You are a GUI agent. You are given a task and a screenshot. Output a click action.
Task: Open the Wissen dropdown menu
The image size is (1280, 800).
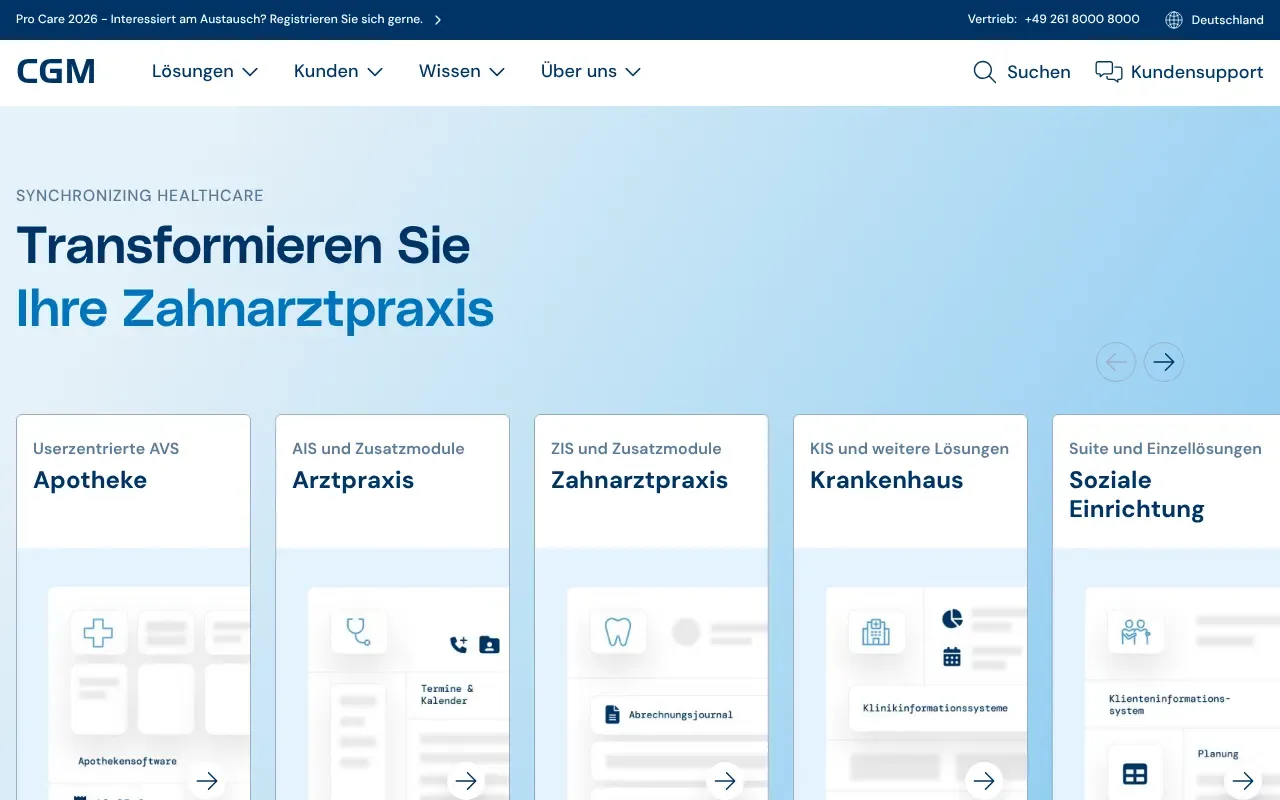point(461,72)
